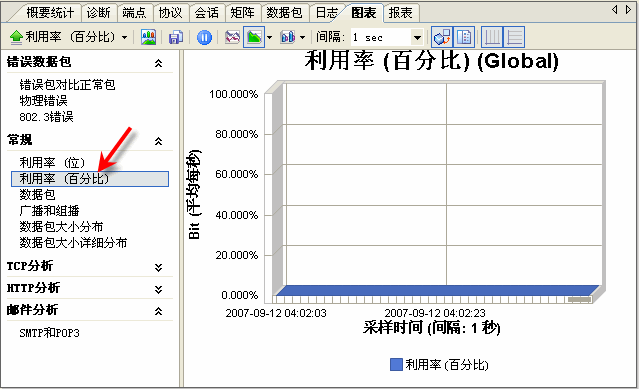Expand the HTTP分析 section
Image resolution: width=639 pixels, height=389 pixels.
click(x=159, y=290)
